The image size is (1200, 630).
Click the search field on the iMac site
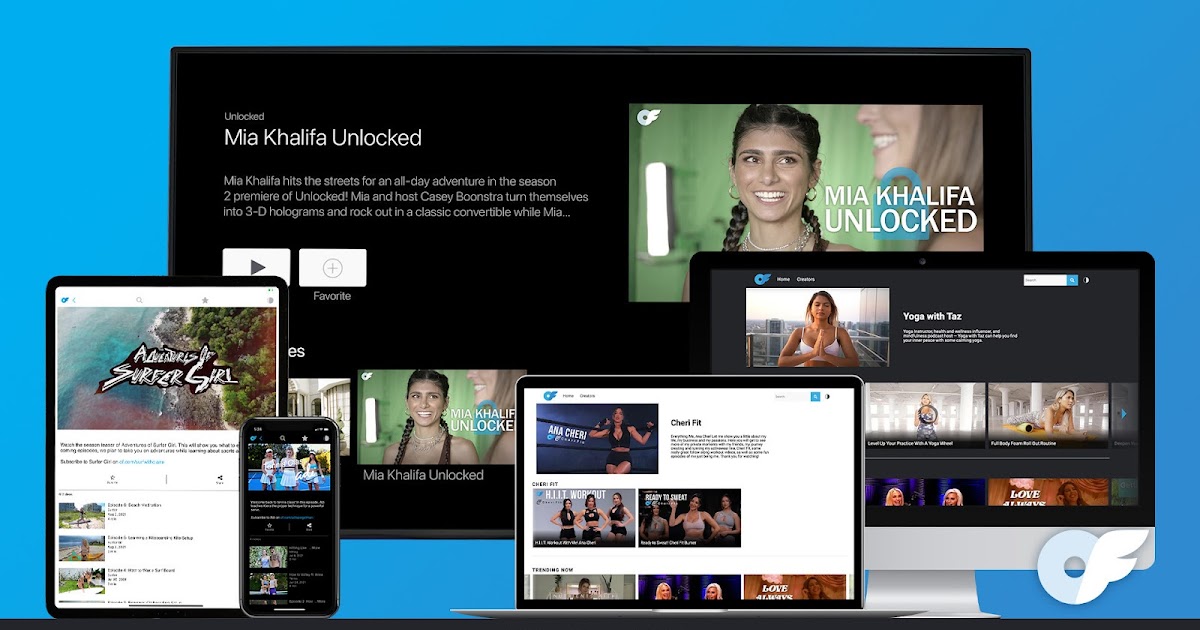(1045, 280)
